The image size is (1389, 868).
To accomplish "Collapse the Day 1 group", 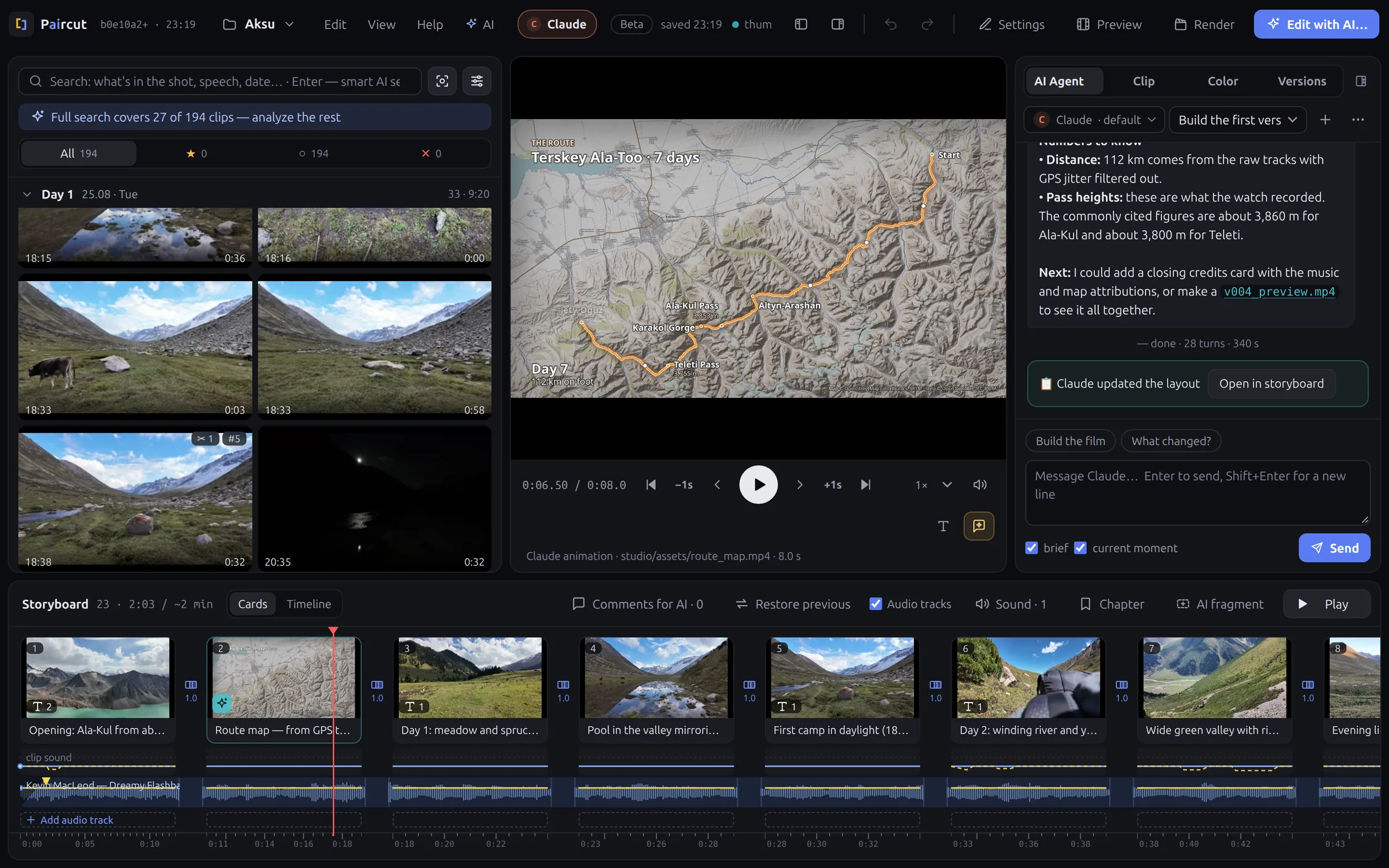I will coord(27,194).
